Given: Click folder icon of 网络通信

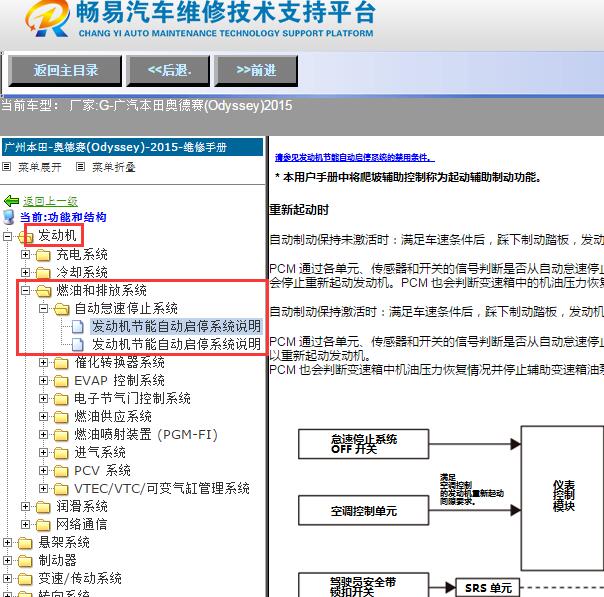Looking at the screenshot, I should pos(43,525).
